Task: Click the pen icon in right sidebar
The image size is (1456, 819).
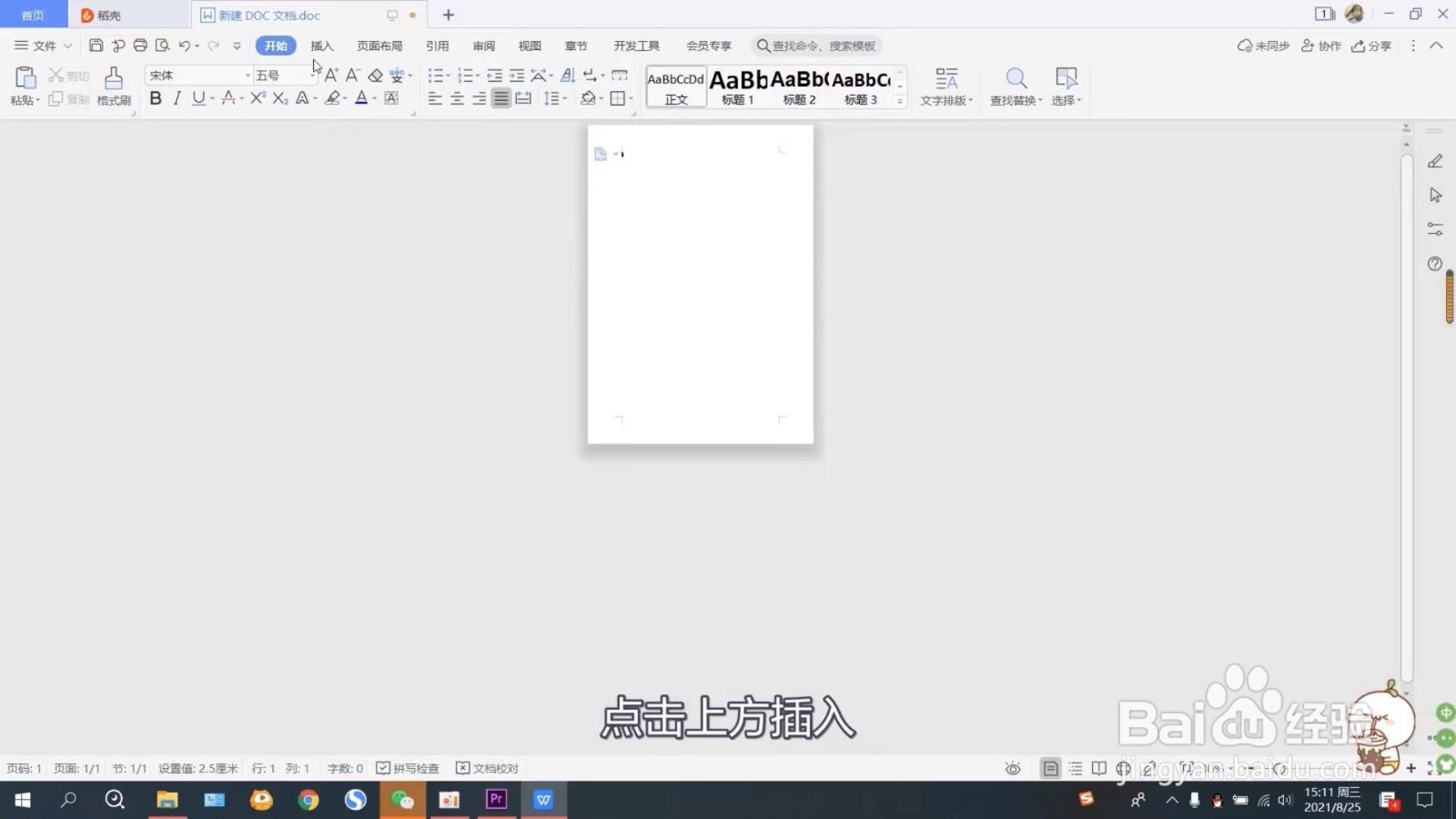Action: tap(1435, 161)
